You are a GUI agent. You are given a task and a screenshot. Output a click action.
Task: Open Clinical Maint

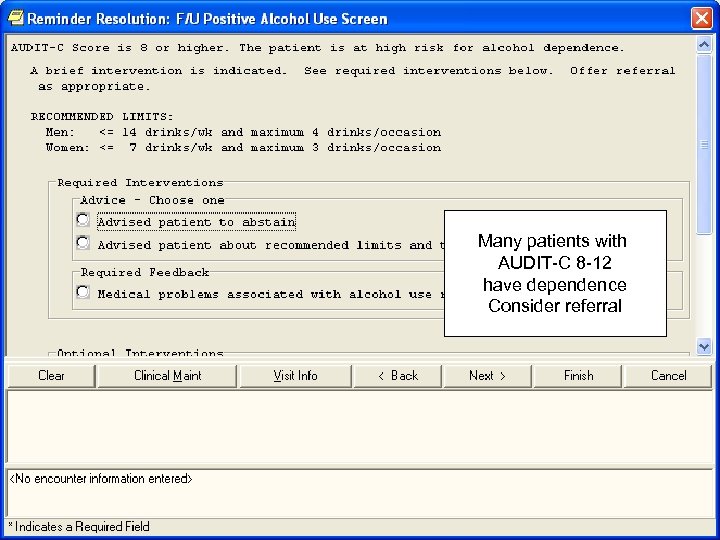[167, 376]
